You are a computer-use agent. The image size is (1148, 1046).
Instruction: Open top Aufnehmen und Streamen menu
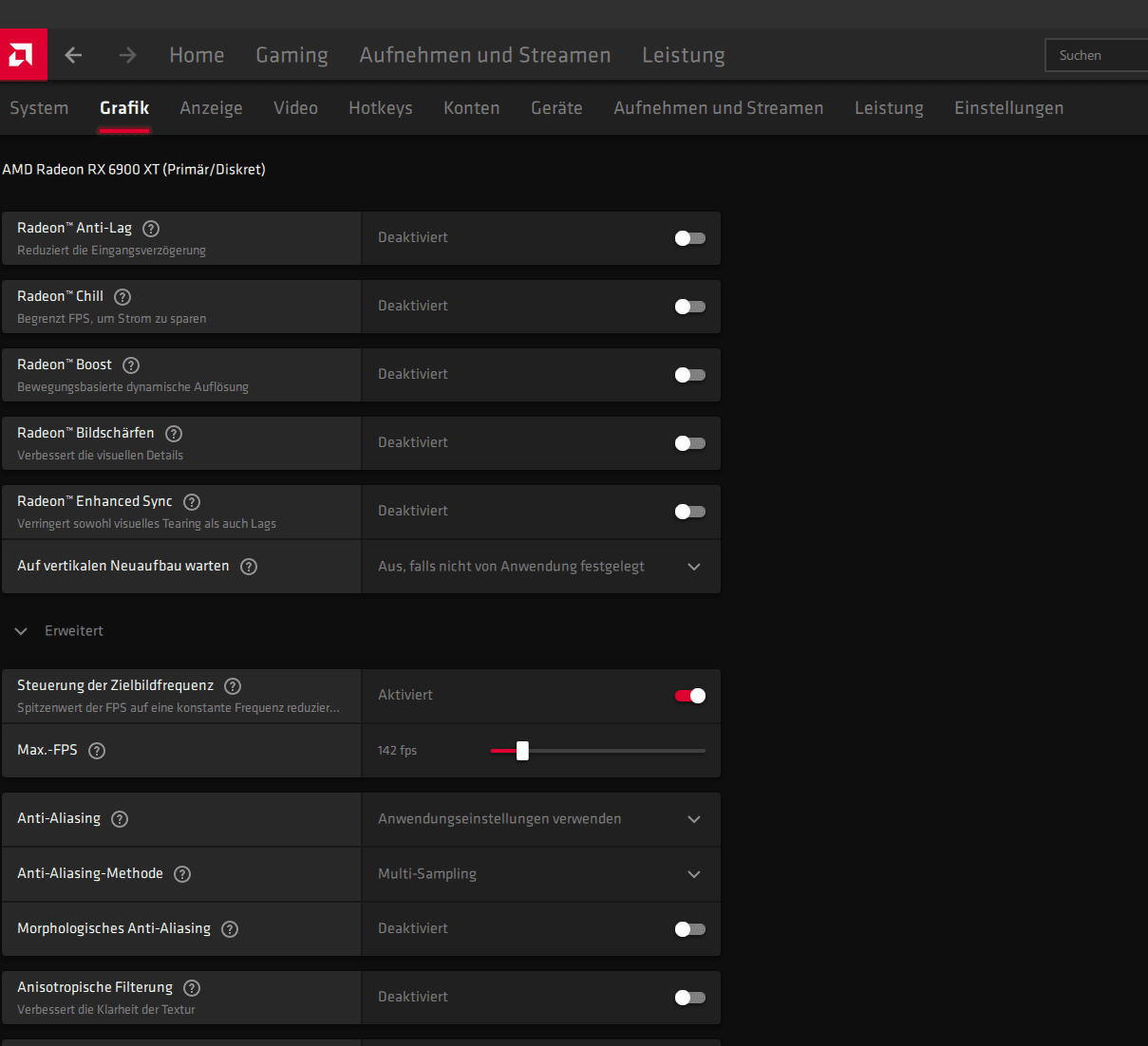(x=484, y=55)
